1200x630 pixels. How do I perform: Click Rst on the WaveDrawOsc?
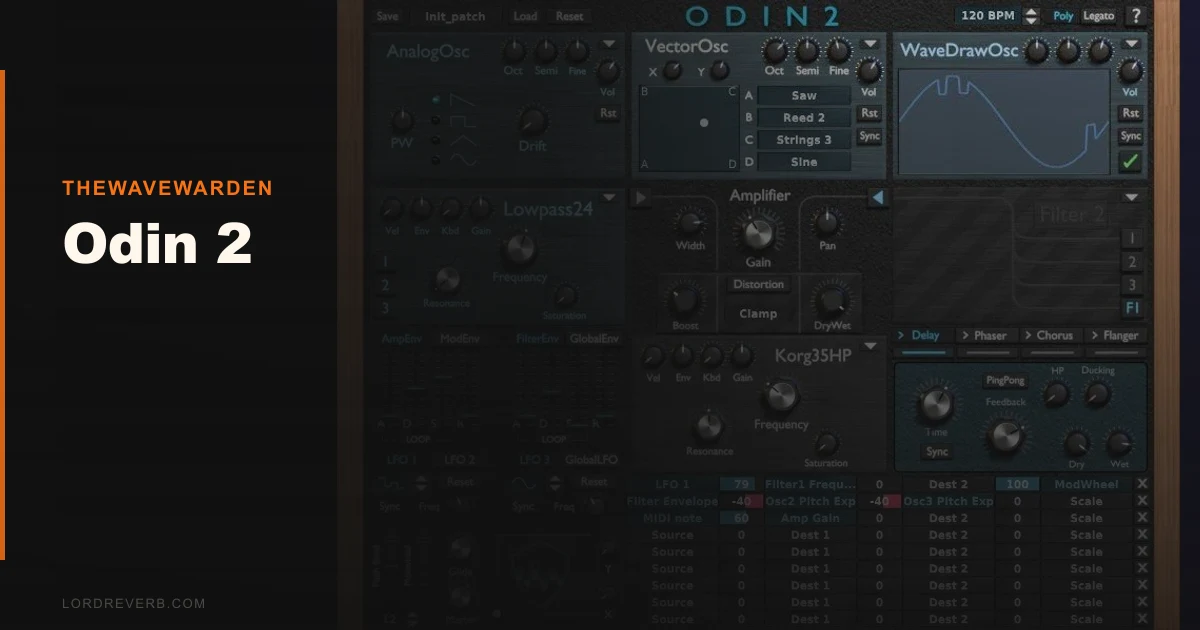[1131, 113]
